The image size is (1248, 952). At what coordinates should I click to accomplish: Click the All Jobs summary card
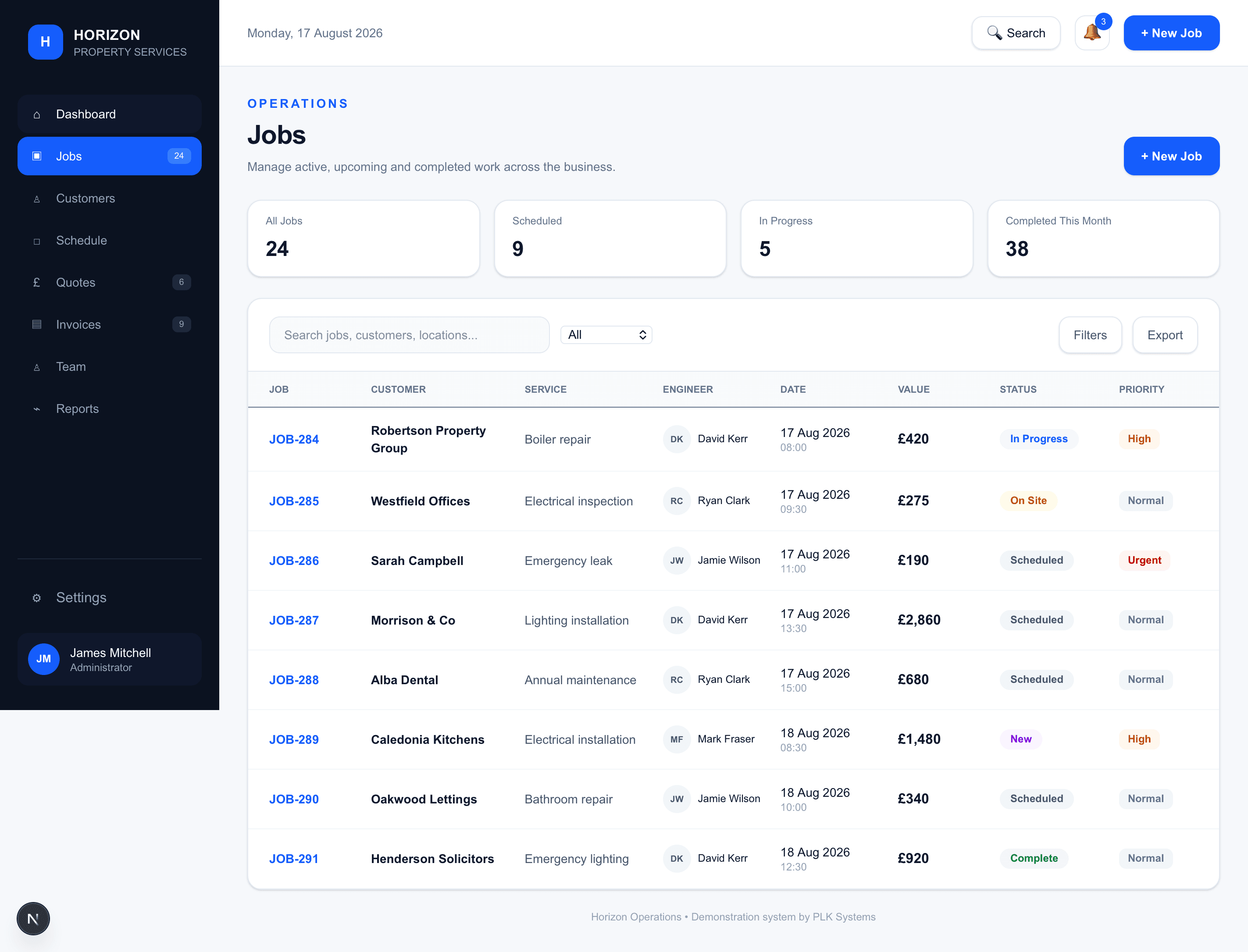click(364, 238)
